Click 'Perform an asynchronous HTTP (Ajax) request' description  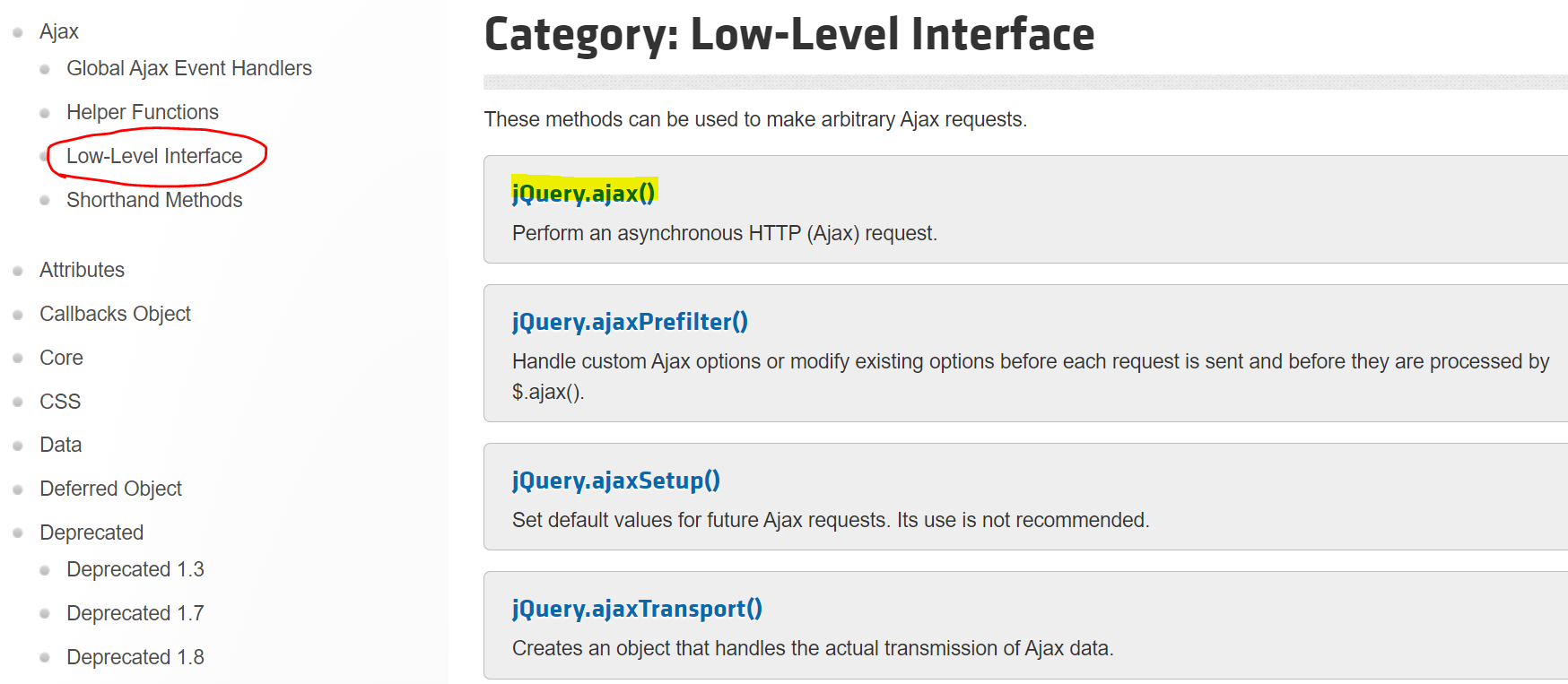pos(725,233)
